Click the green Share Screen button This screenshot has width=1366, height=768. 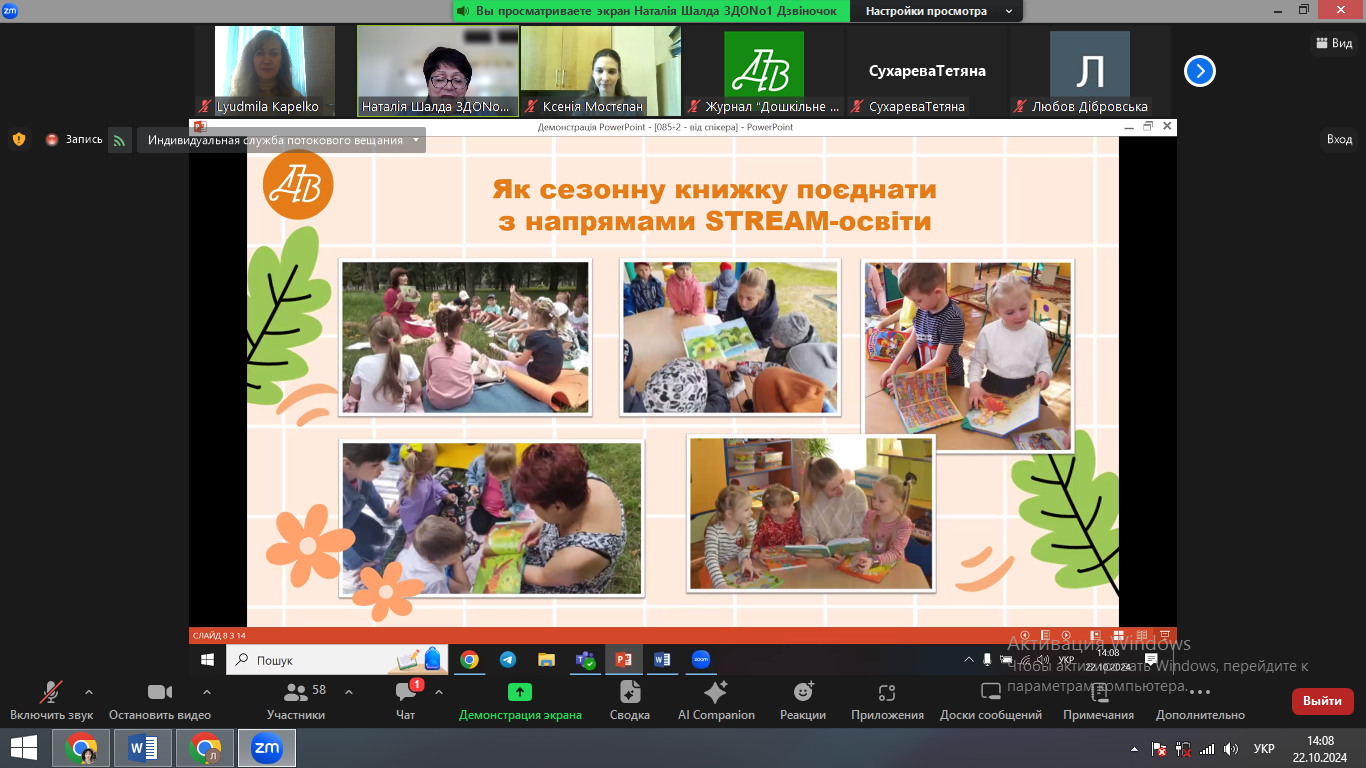tap(520, 692)
